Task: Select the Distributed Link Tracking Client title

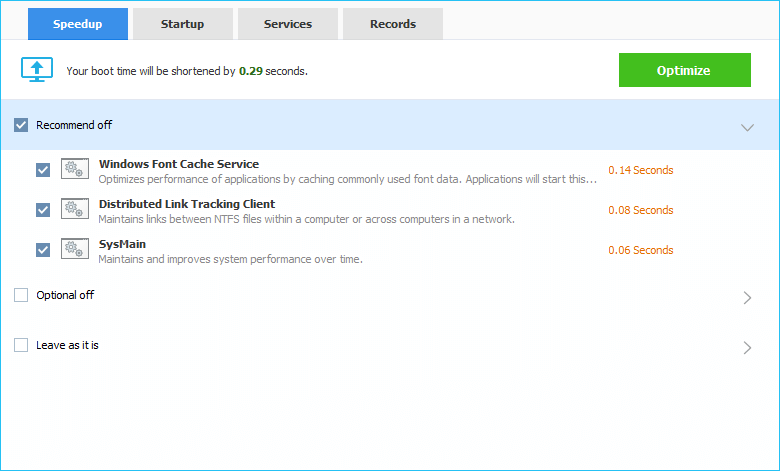Action: [x=187, y=204]
